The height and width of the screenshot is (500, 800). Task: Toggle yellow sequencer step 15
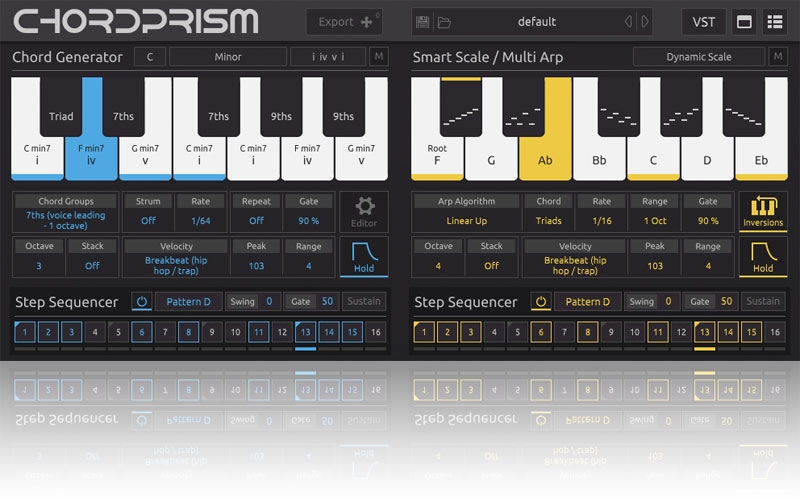[x=752, y=332]
